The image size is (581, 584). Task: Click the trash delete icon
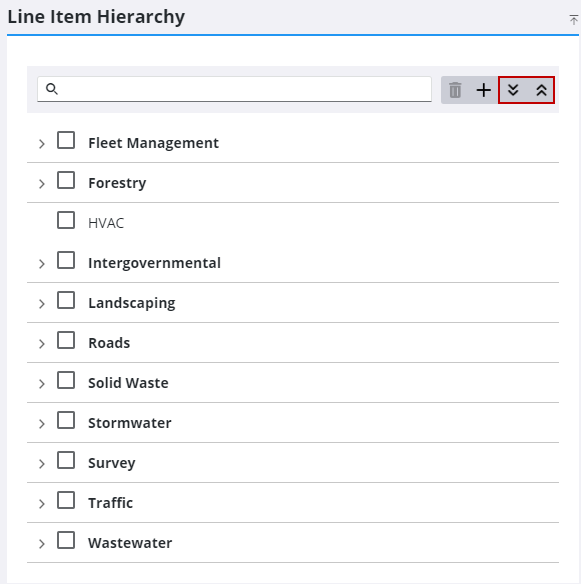tap(455, 90)
